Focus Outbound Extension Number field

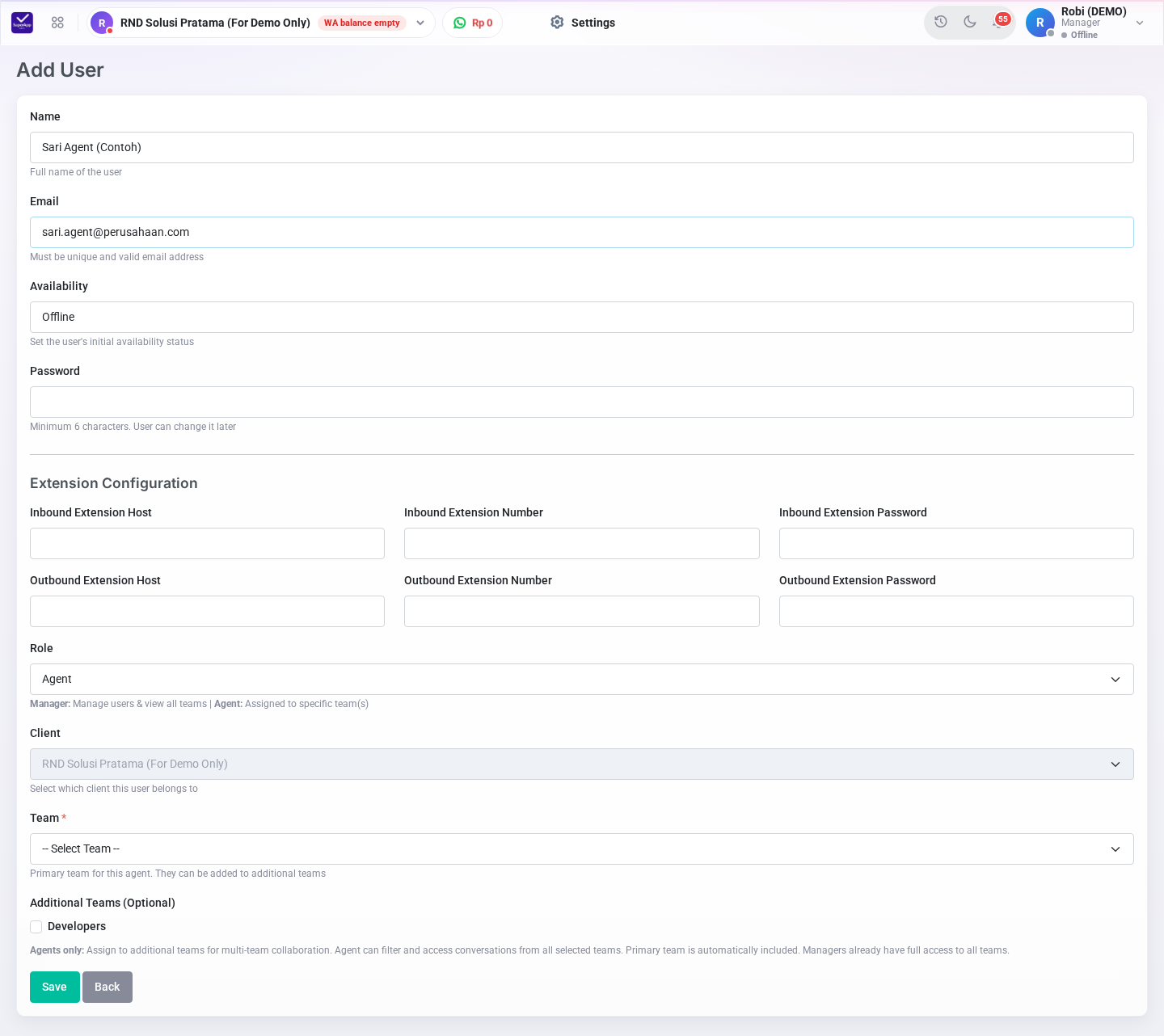pyautogui.click(x=582, y=611)
